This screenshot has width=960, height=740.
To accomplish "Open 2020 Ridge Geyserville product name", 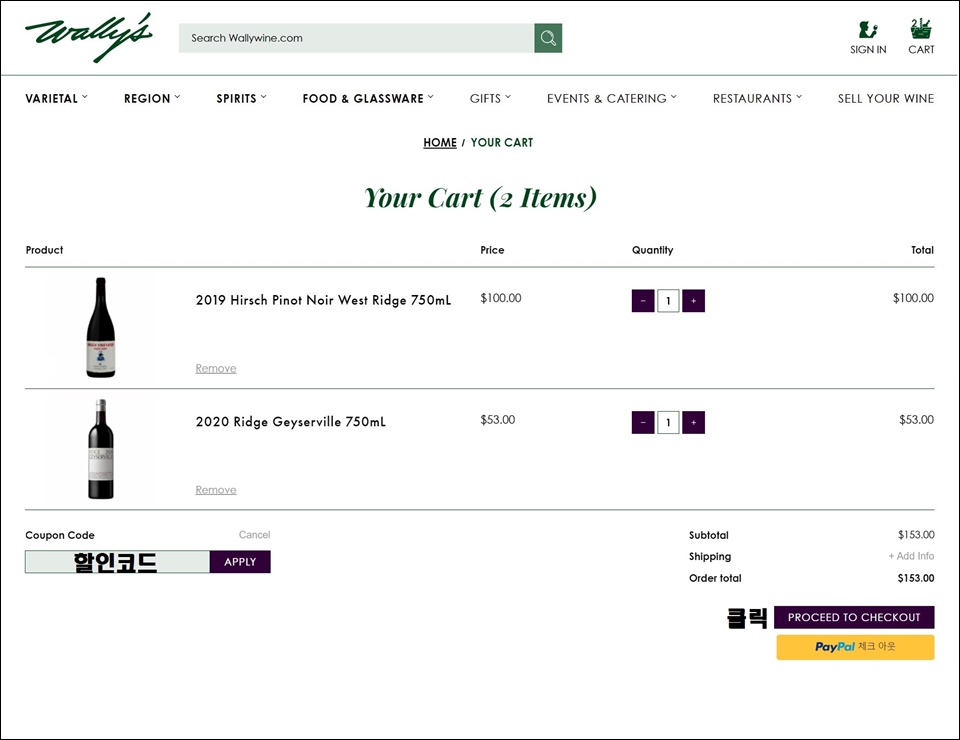I will point(291,422).
